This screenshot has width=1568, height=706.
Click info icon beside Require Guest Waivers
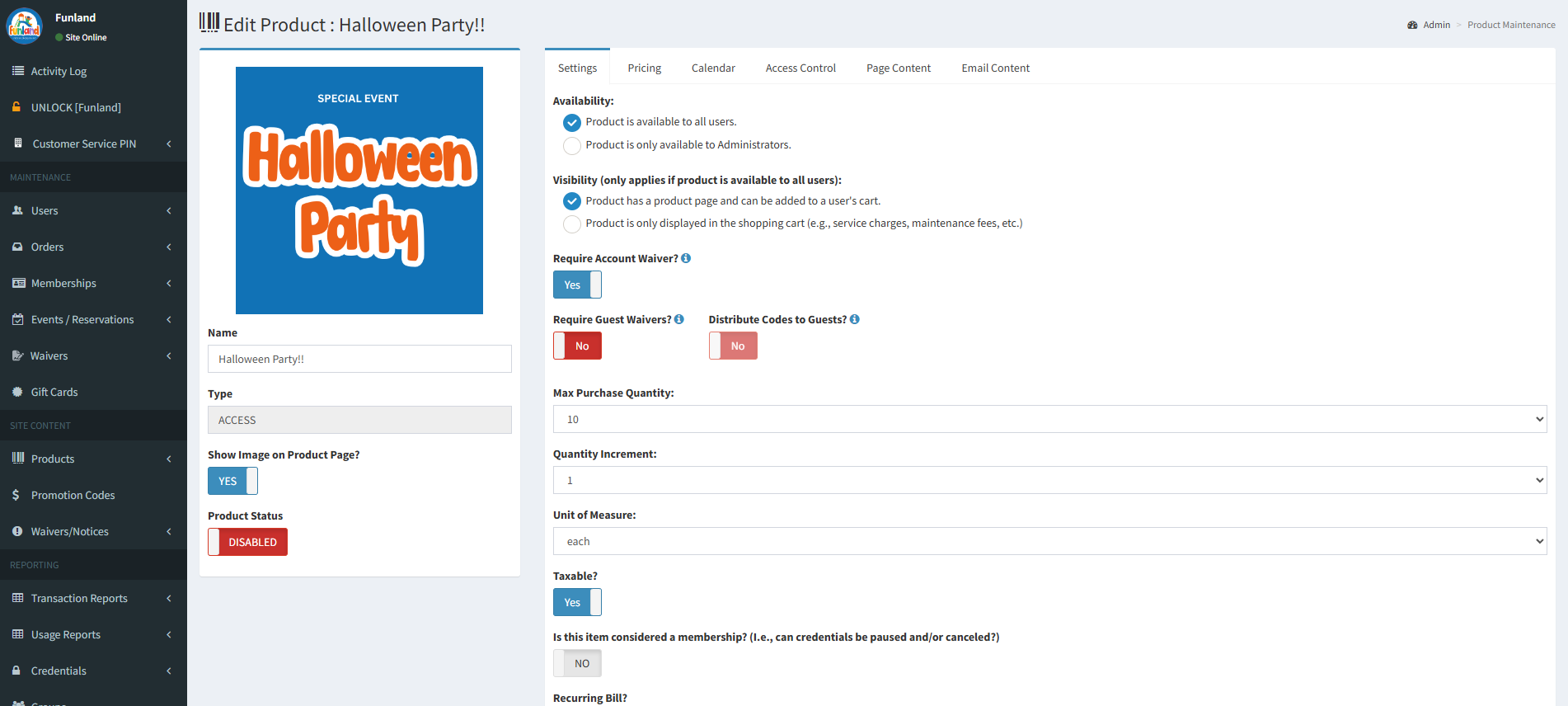pyautogui.click(x=679, y=319)
